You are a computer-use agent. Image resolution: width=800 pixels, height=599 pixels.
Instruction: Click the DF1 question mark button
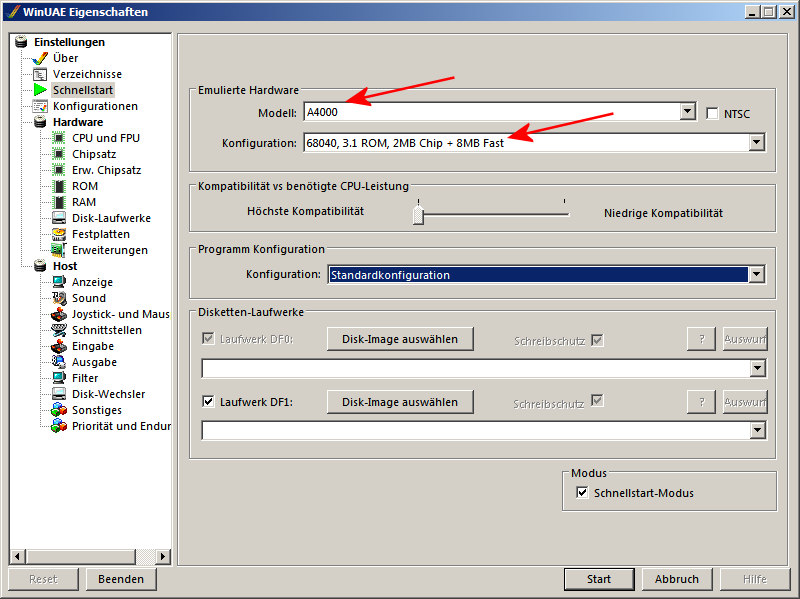pyautogui.click(x=702, y=402)
